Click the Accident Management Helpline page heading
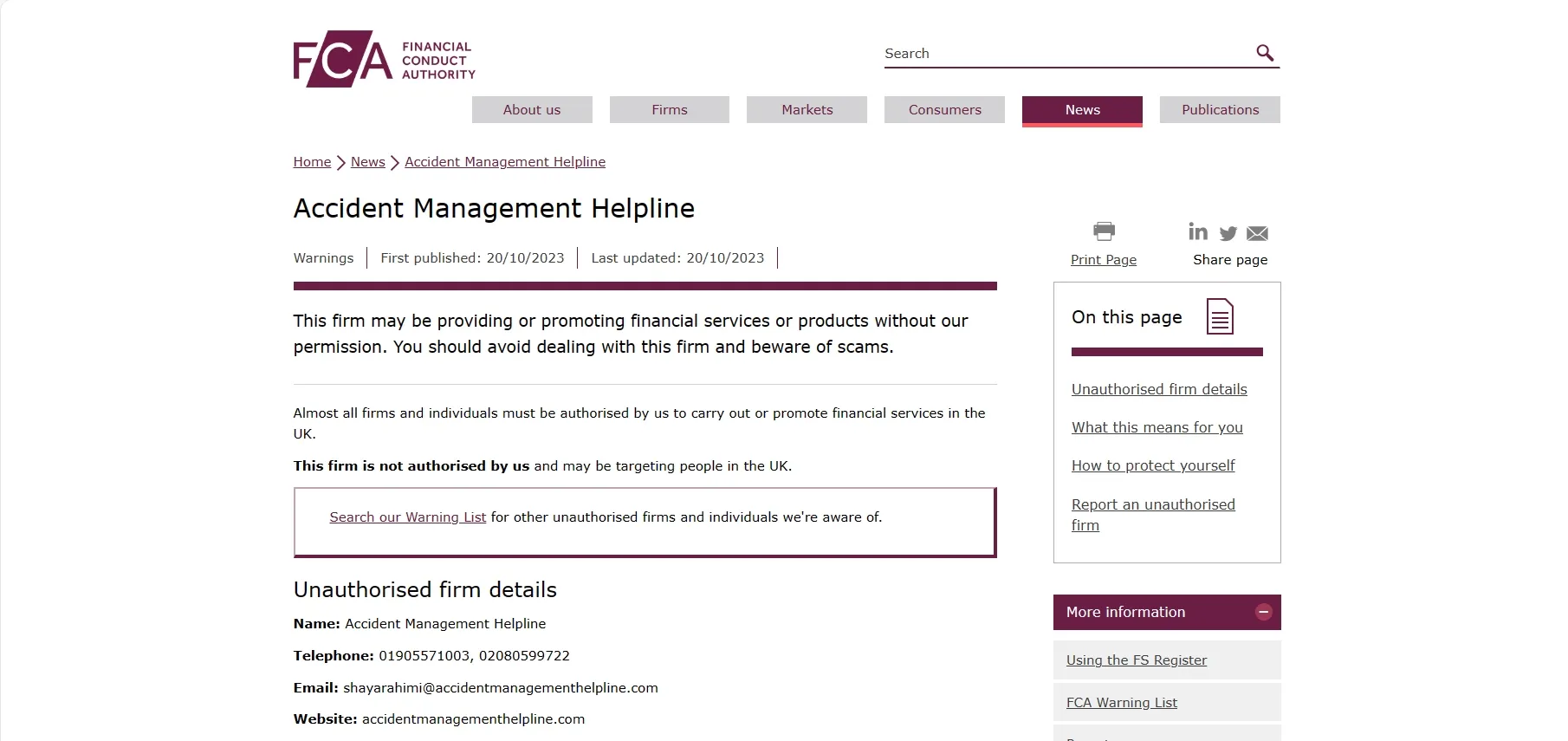The width and height of the screenshot is (1568, 741). click(x=494, y=209)
